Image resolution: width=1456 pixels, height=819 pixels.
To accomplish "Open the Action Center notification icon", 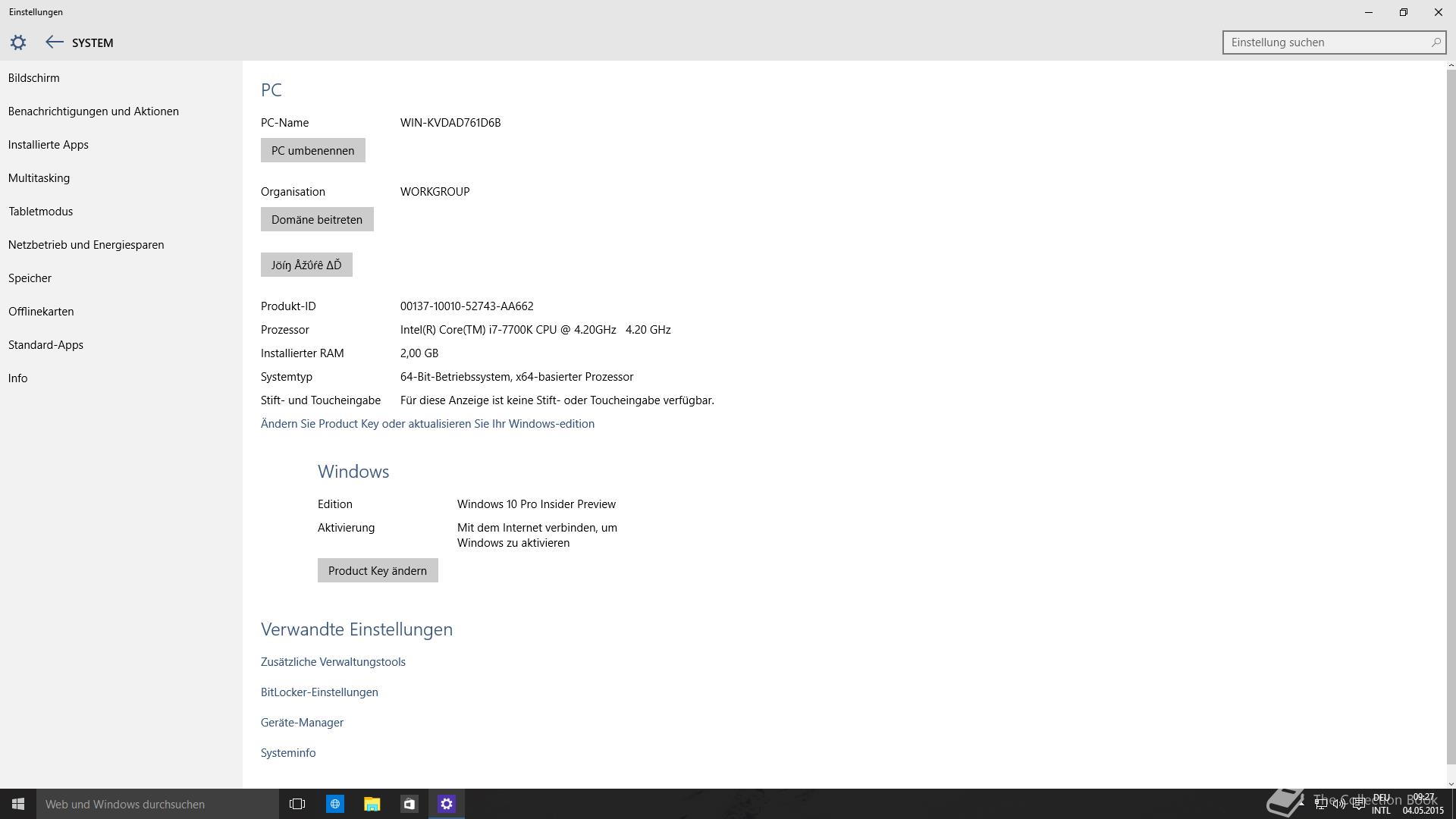I will point(1358,804).
